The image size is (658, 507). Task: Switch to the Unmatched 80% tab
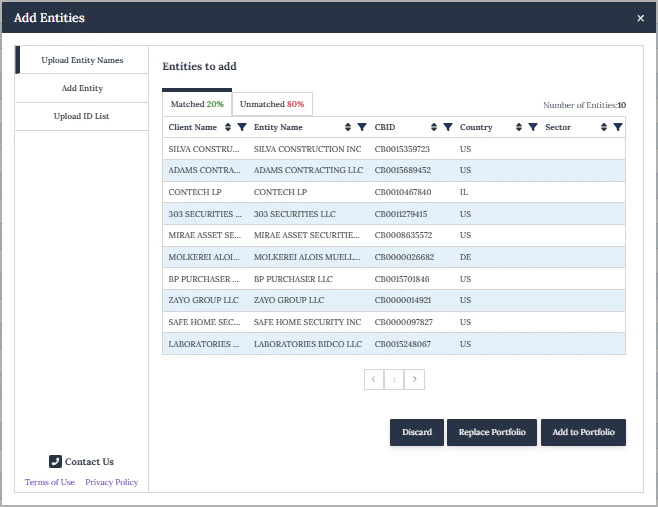pyautogui.click(x=272, y=104)
